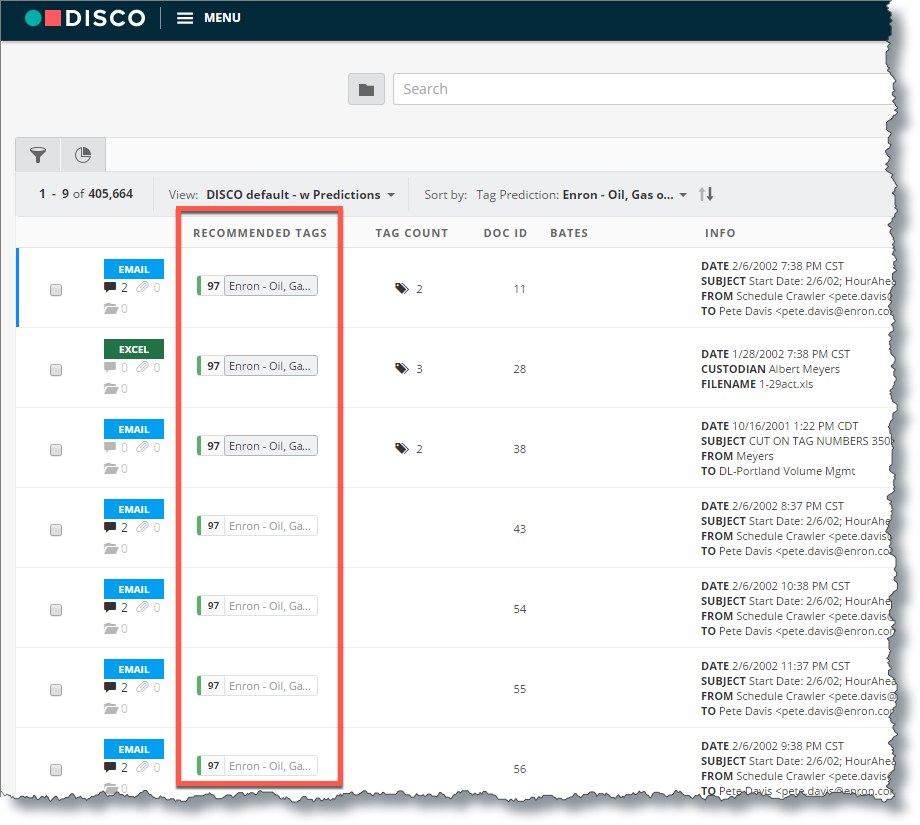Click into the Search field
Viewport: 920px width, 825px height.
642,89
